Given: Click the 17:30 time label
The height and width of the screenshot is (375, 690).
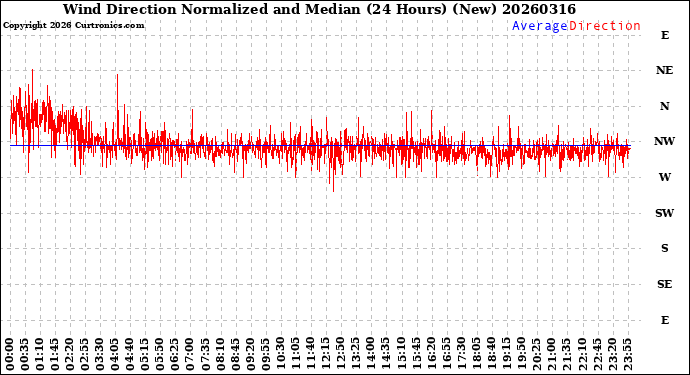Looking at the screenshot, I should click(462, 354).
